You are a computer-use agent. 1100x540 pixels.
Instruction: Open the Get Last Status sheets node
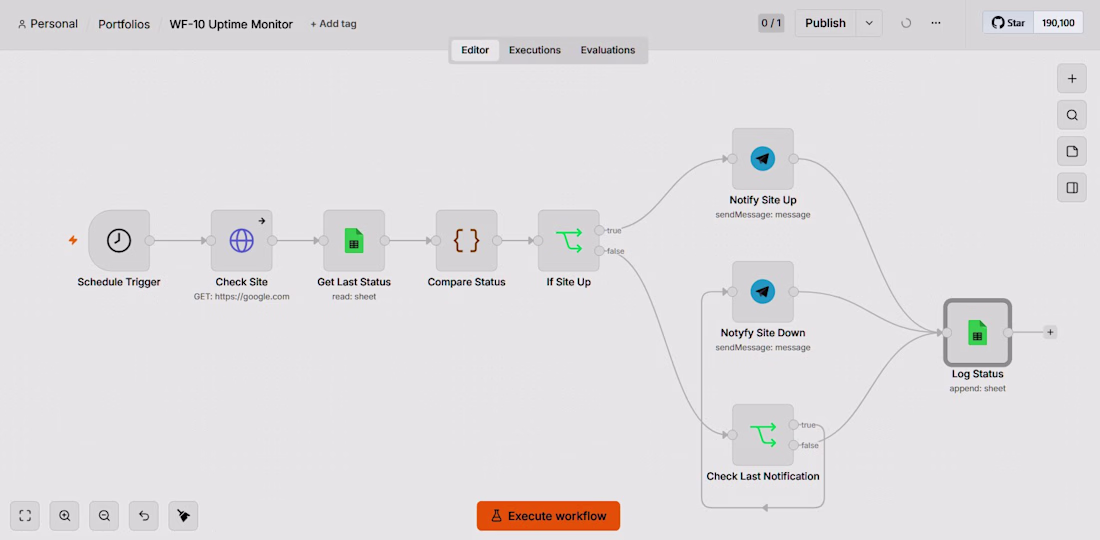[354, 241]
